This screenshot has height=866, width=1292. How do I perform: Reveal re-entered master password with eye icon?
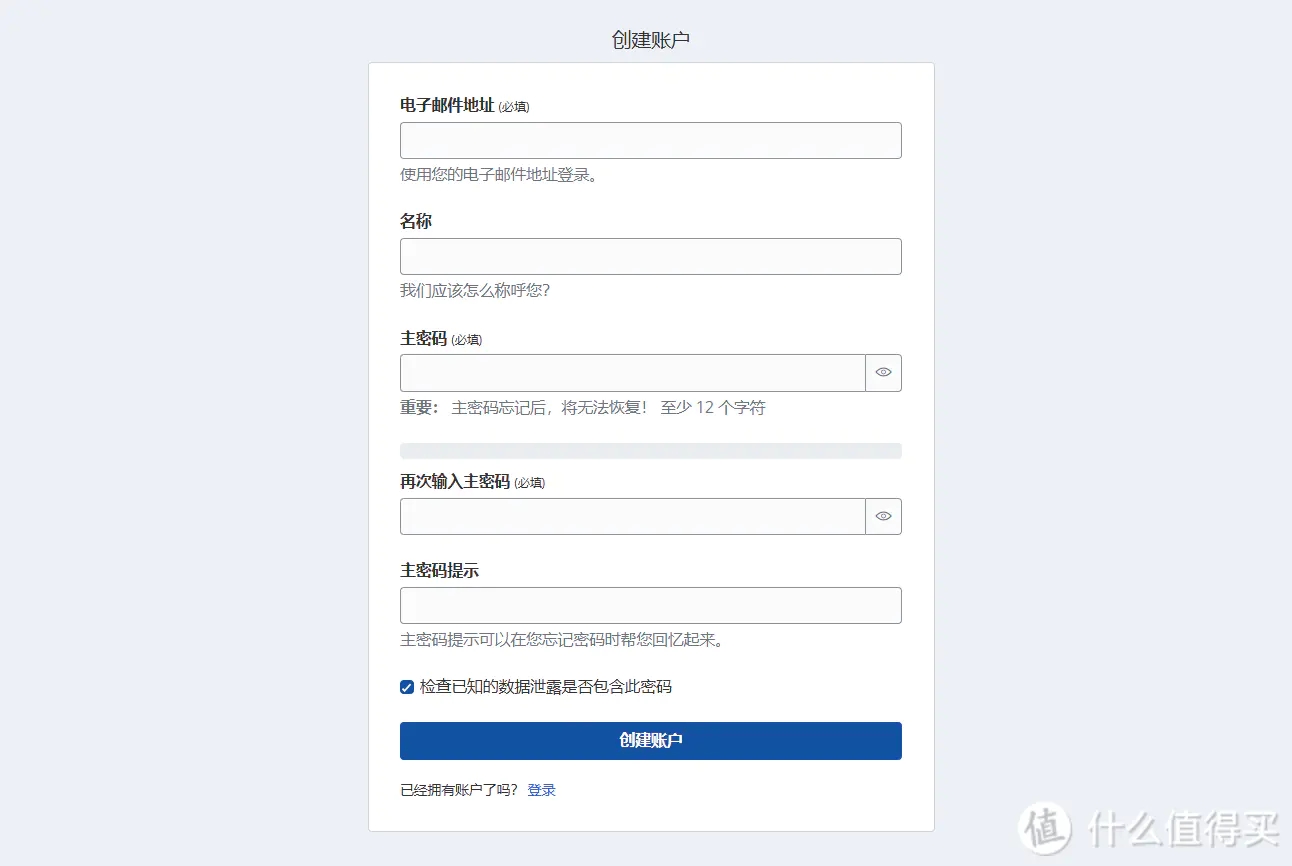coord(883,516)
